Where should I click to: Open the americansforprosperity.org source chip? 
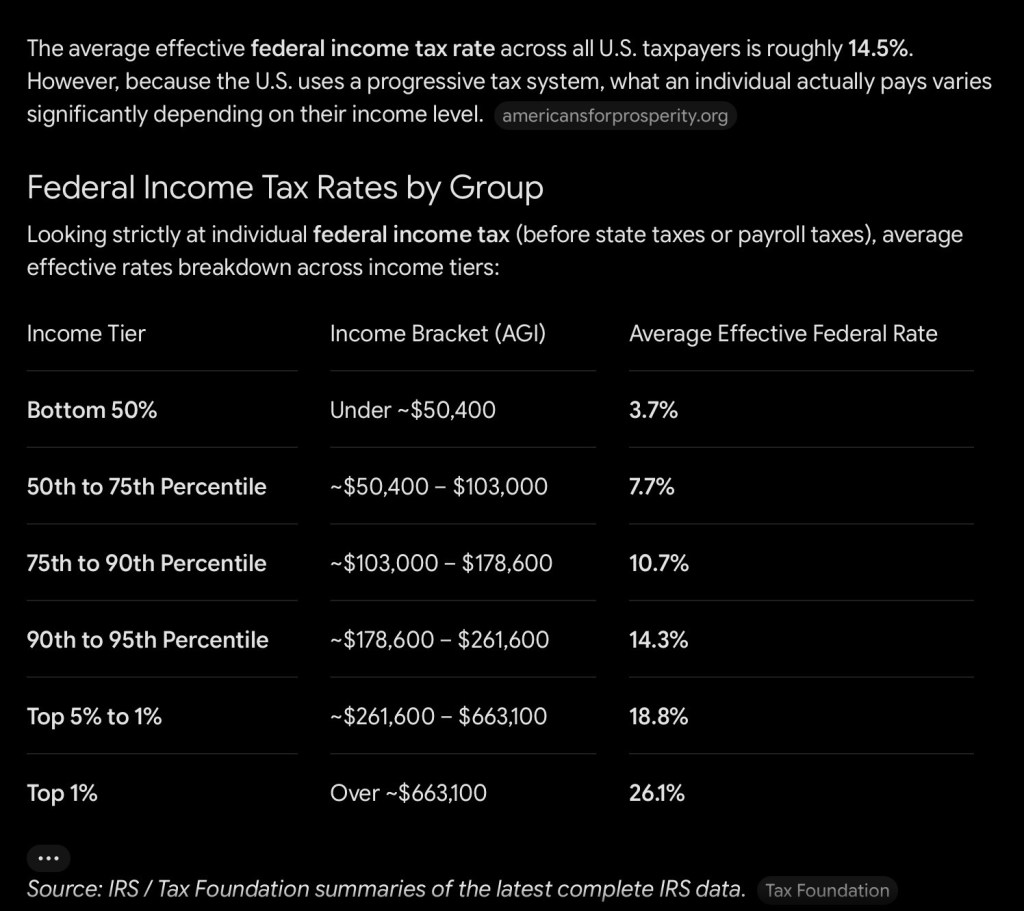615,116
